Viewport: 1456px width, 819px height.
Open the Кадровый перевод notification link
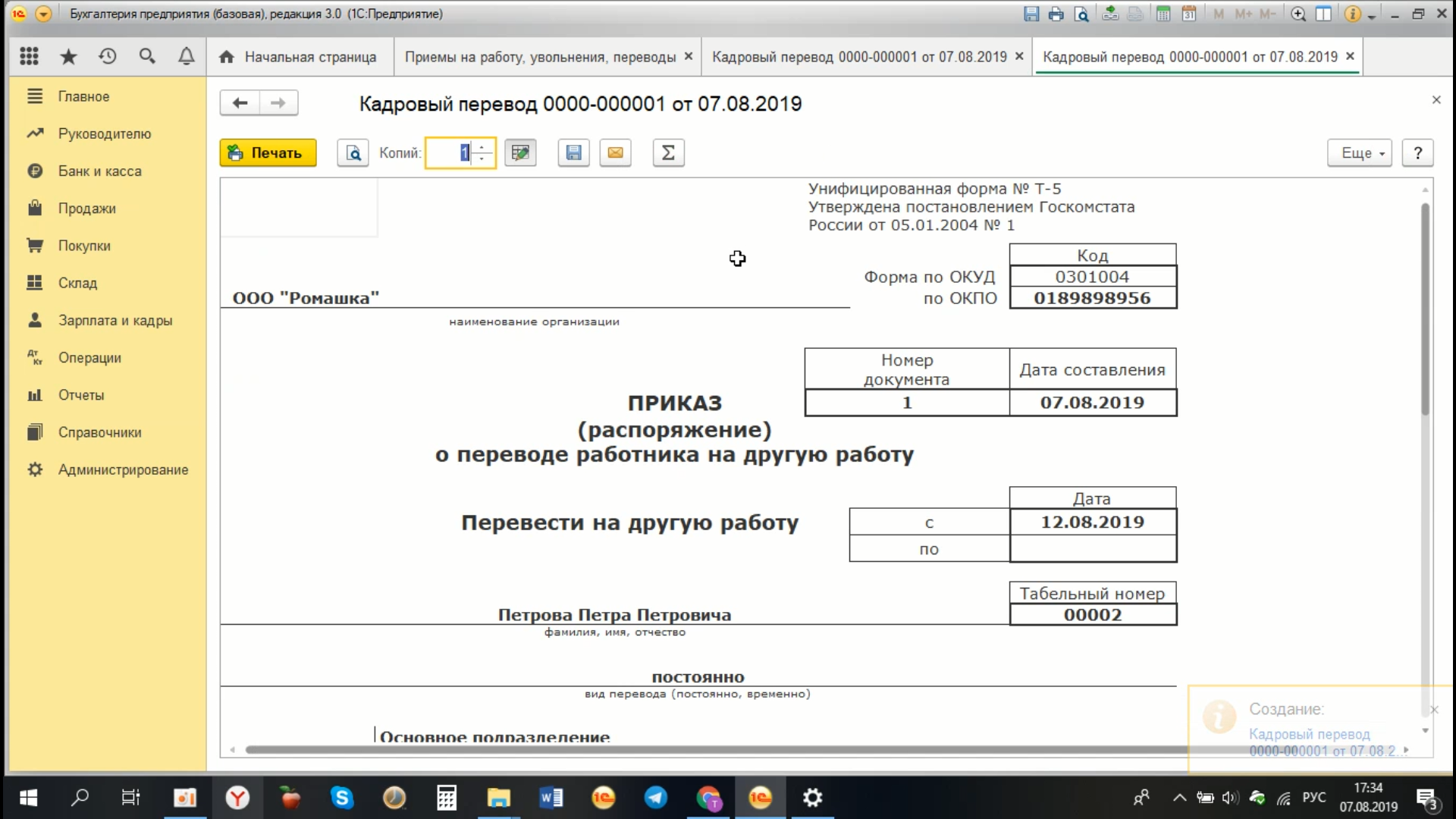(x=1310, y=734)
